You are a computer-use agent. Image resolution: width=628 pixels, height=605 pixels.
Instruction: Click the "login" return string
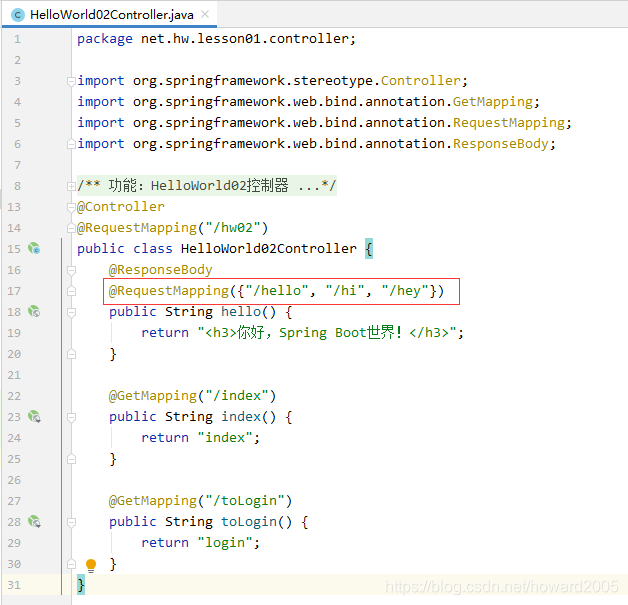225,543
